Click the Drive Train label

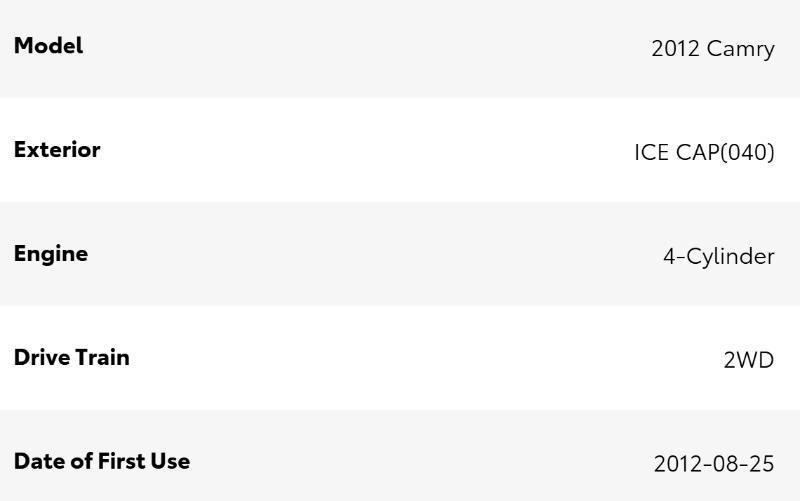[71, 358]
